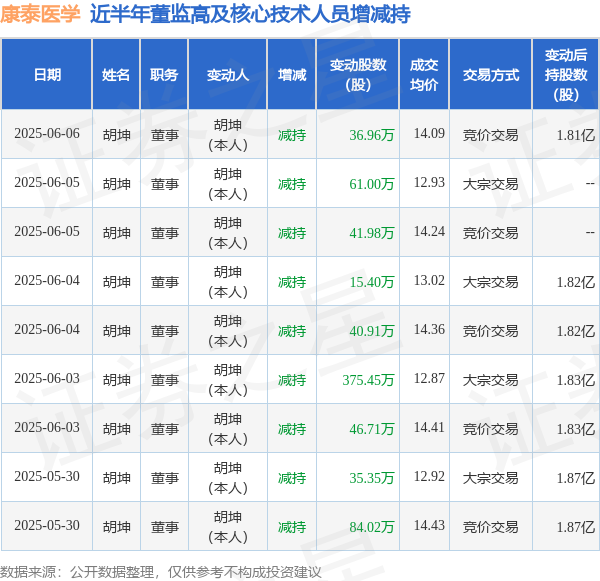Click the average price 13.02
Screen dimensions: 600x581
[x=429, y=280]
